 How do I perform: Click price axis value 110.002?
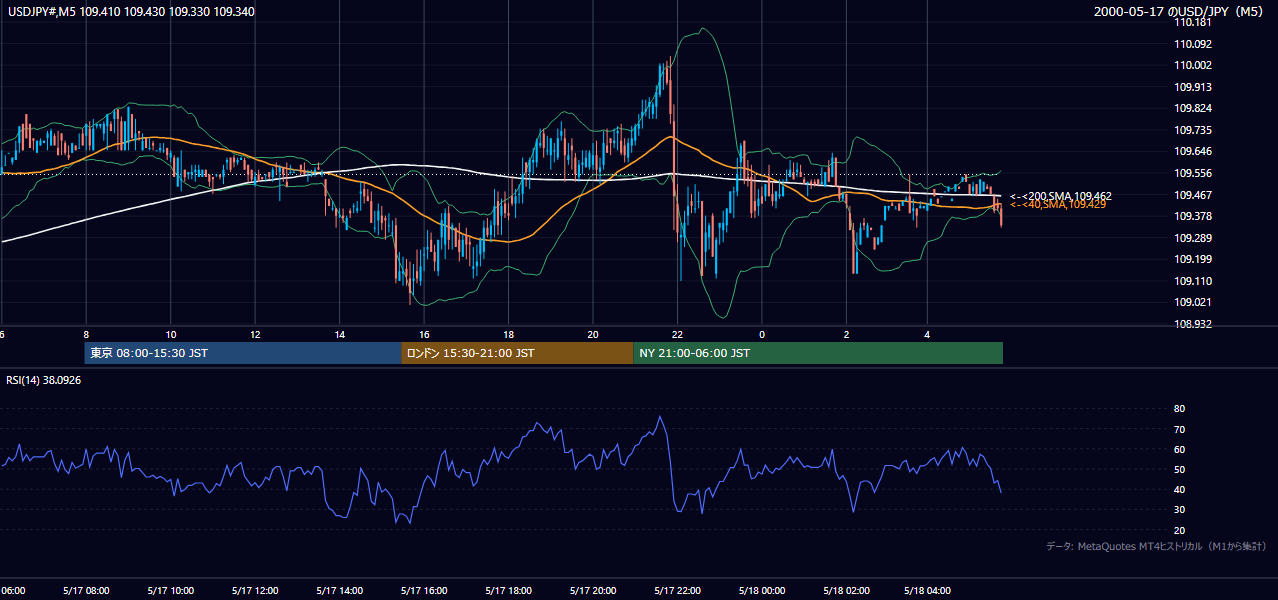pyautogui.click(x=1194, y=65)
